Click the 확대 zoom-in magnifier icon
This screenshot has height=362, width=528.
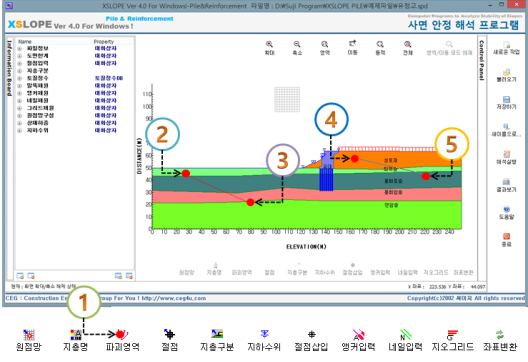(x=269, y=44)
